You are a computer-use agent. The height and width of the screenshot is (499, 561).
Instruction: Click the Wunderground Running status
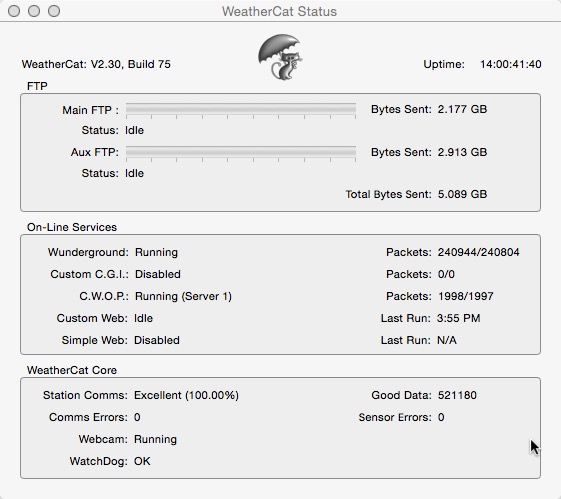[156, 253]
